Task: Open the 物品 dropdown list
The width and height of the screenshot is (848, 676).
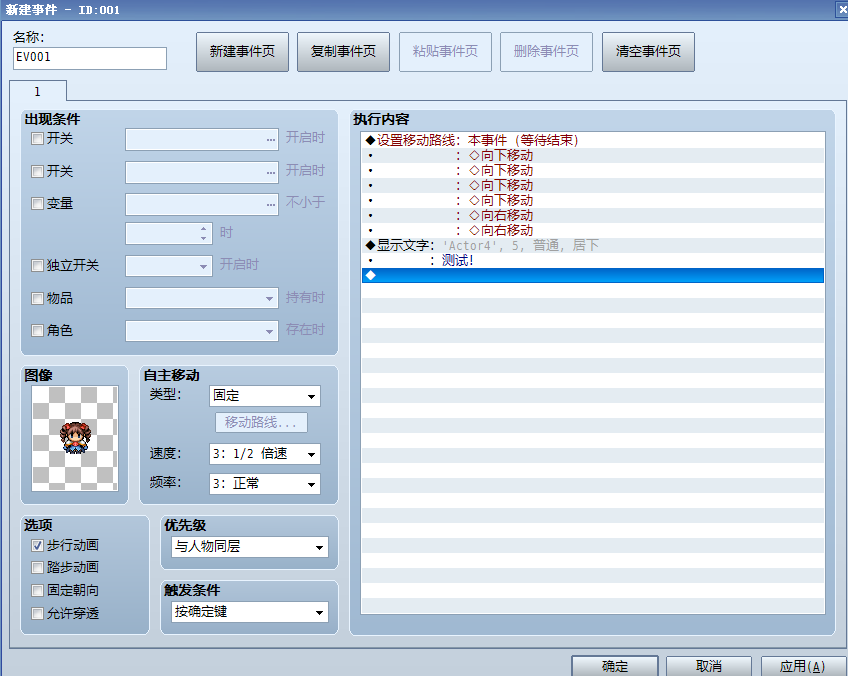Action: (202, 298)
